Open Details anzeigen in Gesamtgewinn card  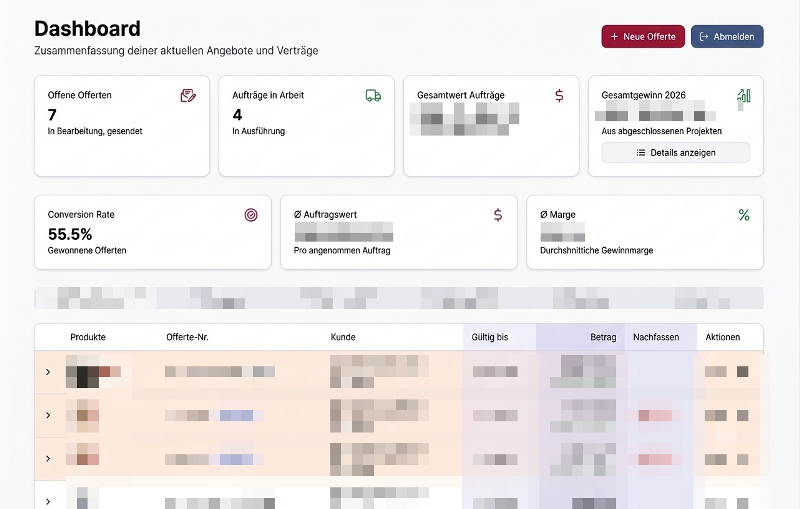[x=676, y=152]
